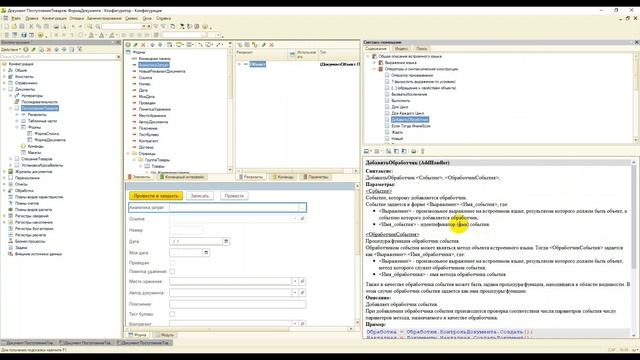The image size is (640, 360).
Task: Open the Файл menu
Action: (x=16, y=18)
